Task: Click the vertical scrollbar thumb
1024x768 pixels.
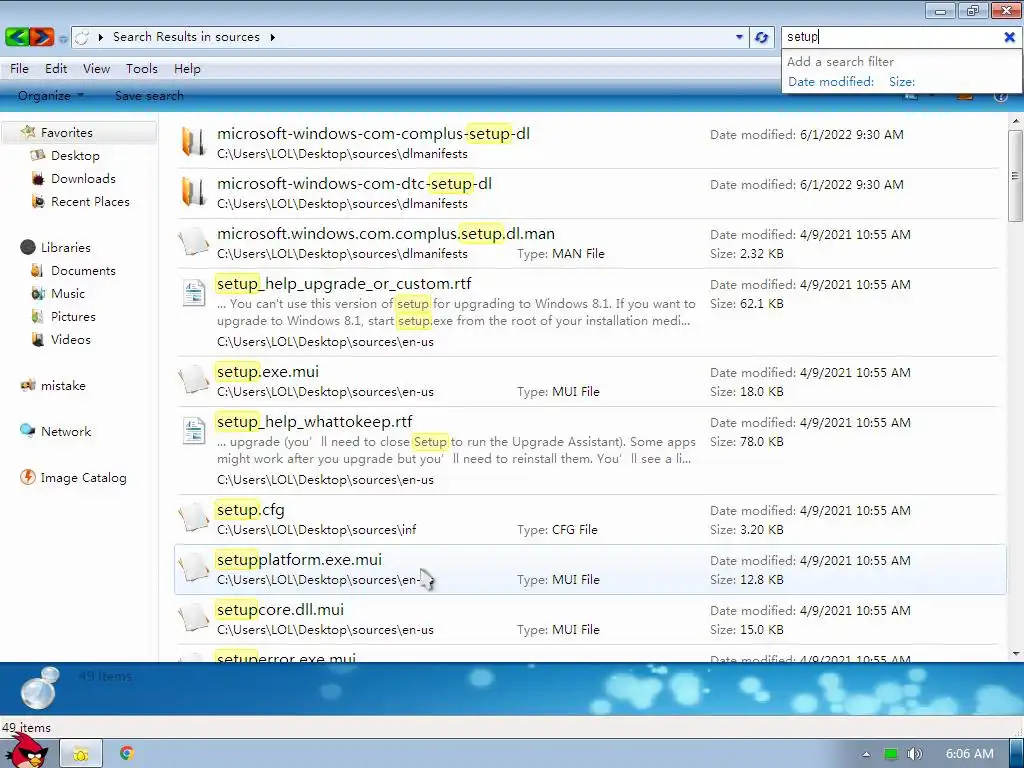Action: coord(1015,176)
